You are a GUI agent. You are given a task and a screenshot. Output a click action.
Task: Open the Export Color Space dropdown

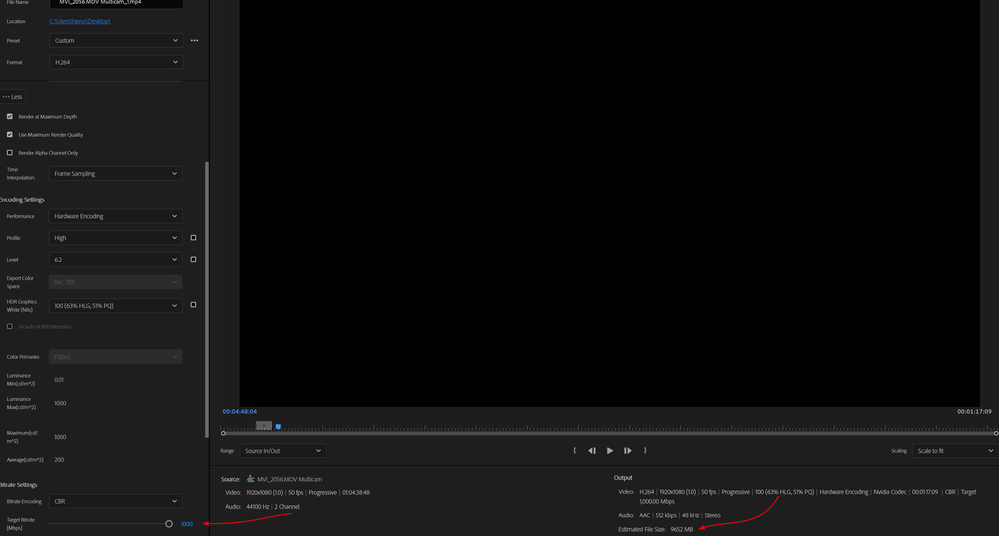tap(115, 282)
